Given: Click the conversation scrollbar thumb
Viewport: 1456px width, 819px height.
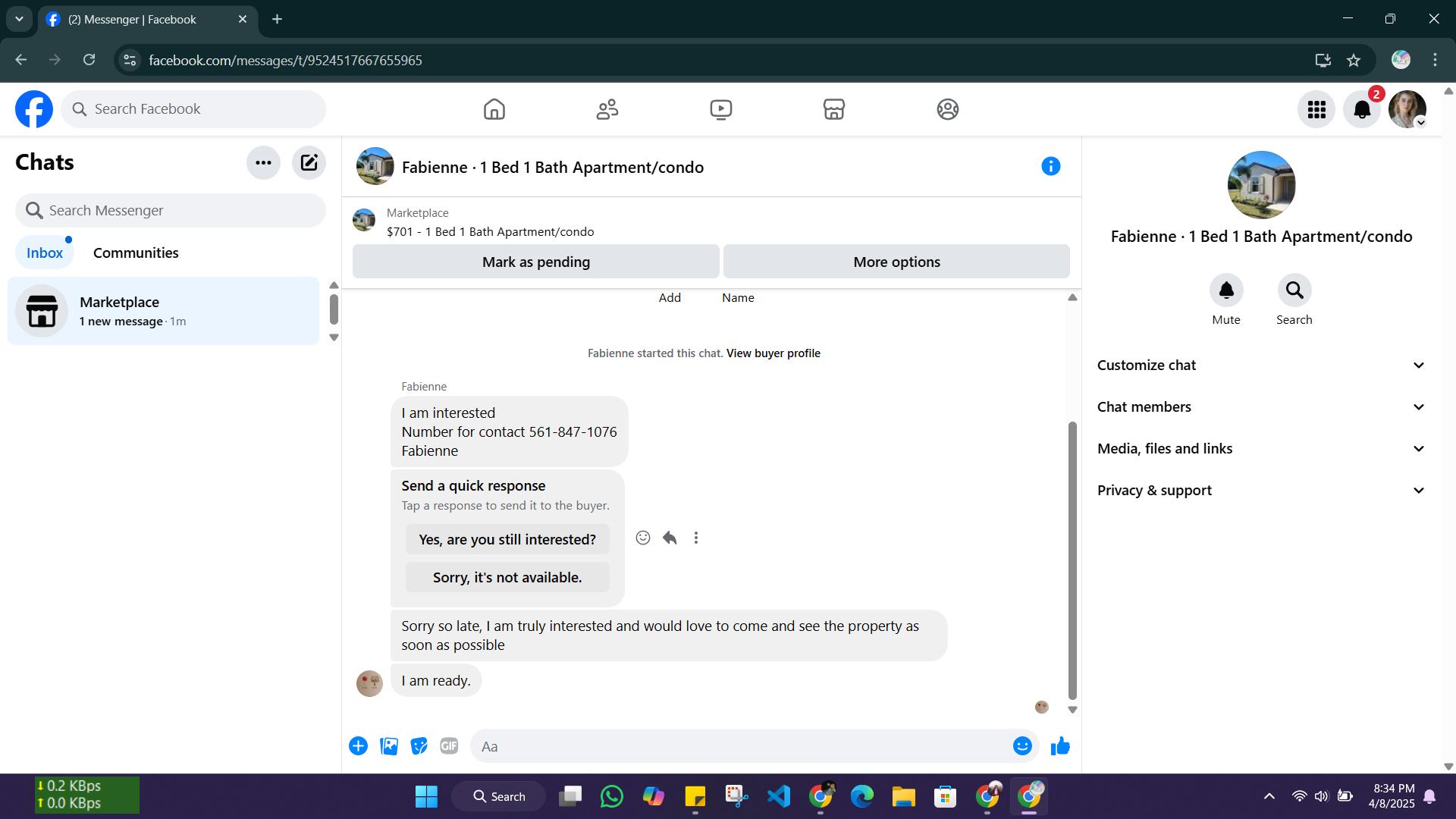Looking at the screenshot, I should click(1072, 561).
